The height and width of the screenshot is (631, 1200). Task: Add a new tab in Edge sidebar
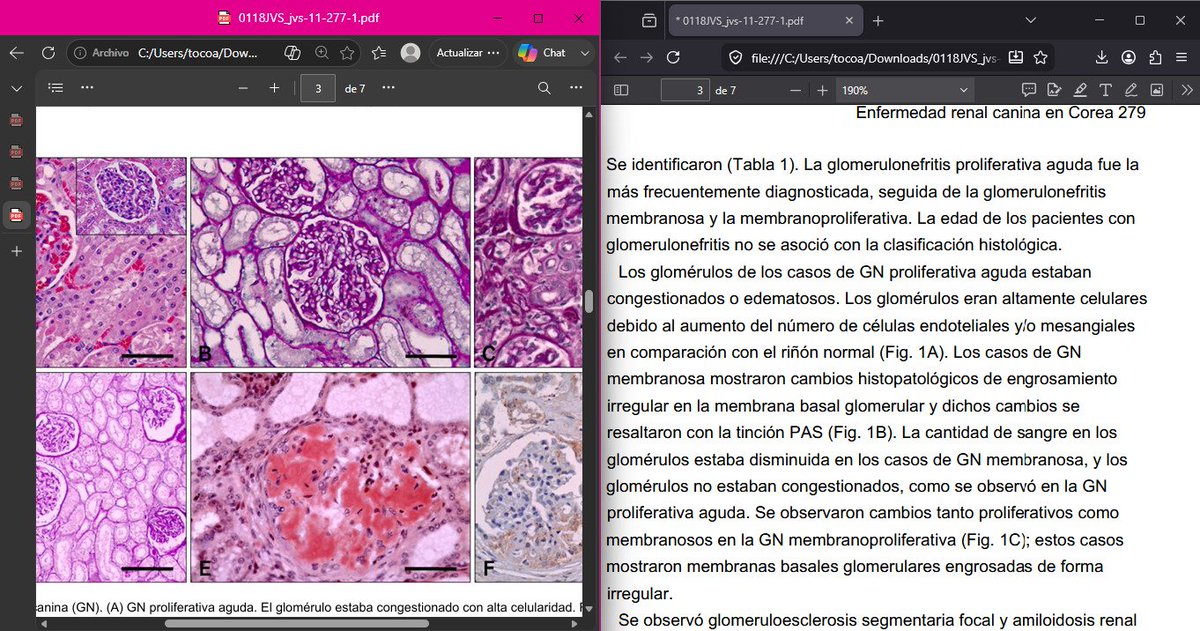point(16,251)
